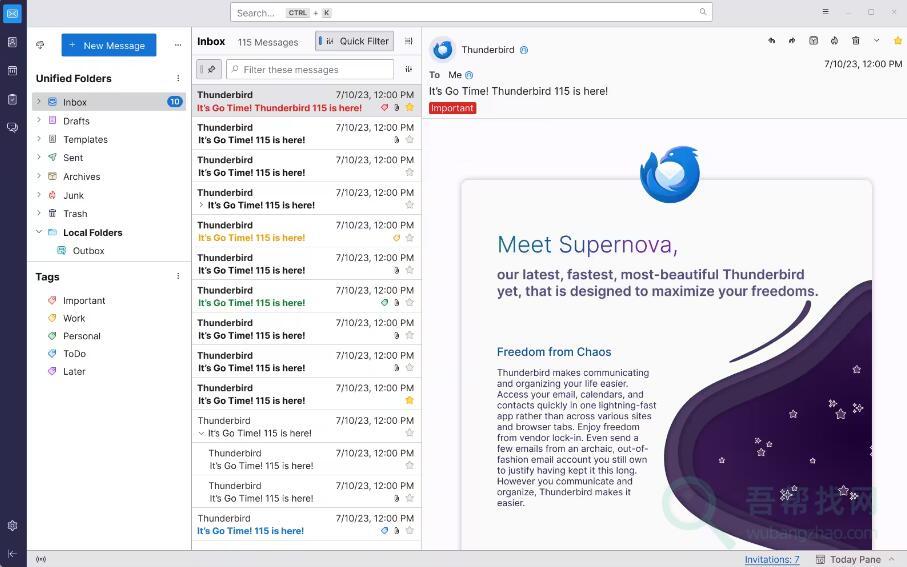Delete the message with the trash icon
Screen dimensions: 907x567
tap(855, 41)
